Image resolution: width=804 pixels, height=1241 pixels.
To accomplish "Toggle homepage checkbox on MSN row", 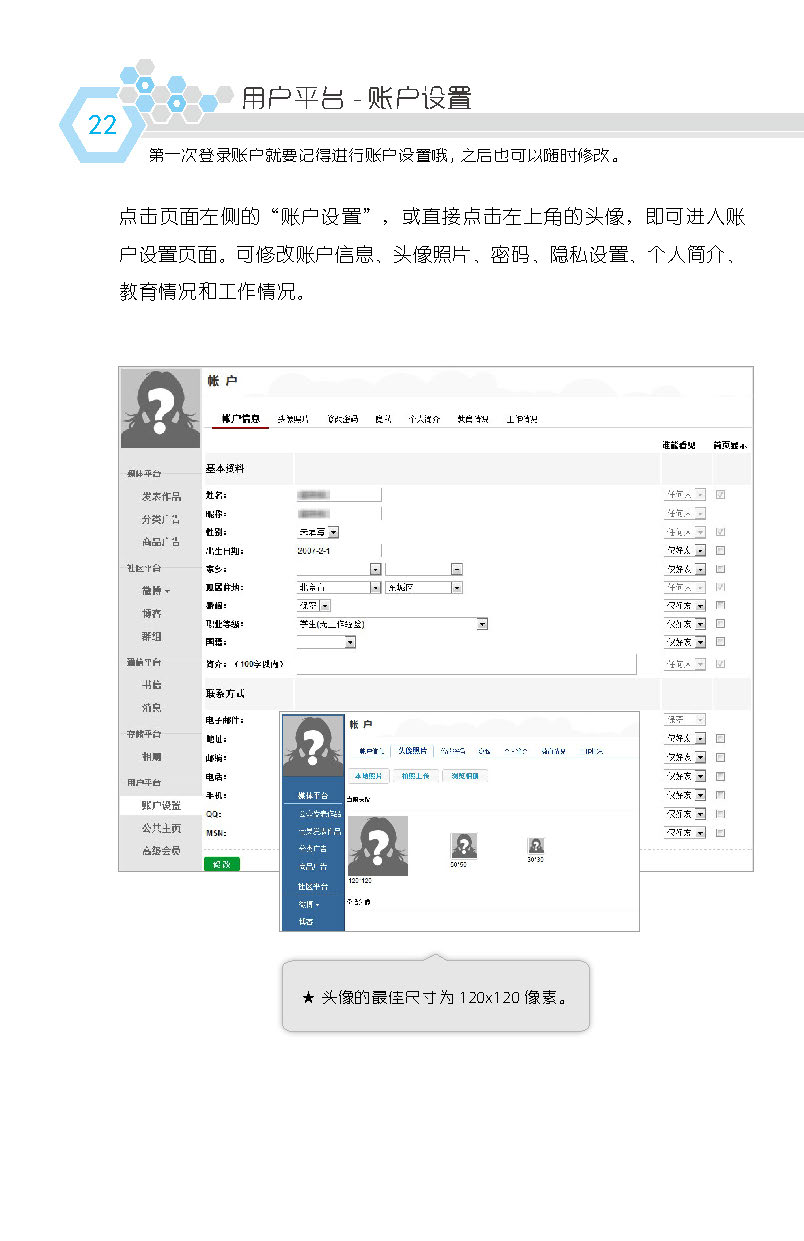I will click(721, 832).
